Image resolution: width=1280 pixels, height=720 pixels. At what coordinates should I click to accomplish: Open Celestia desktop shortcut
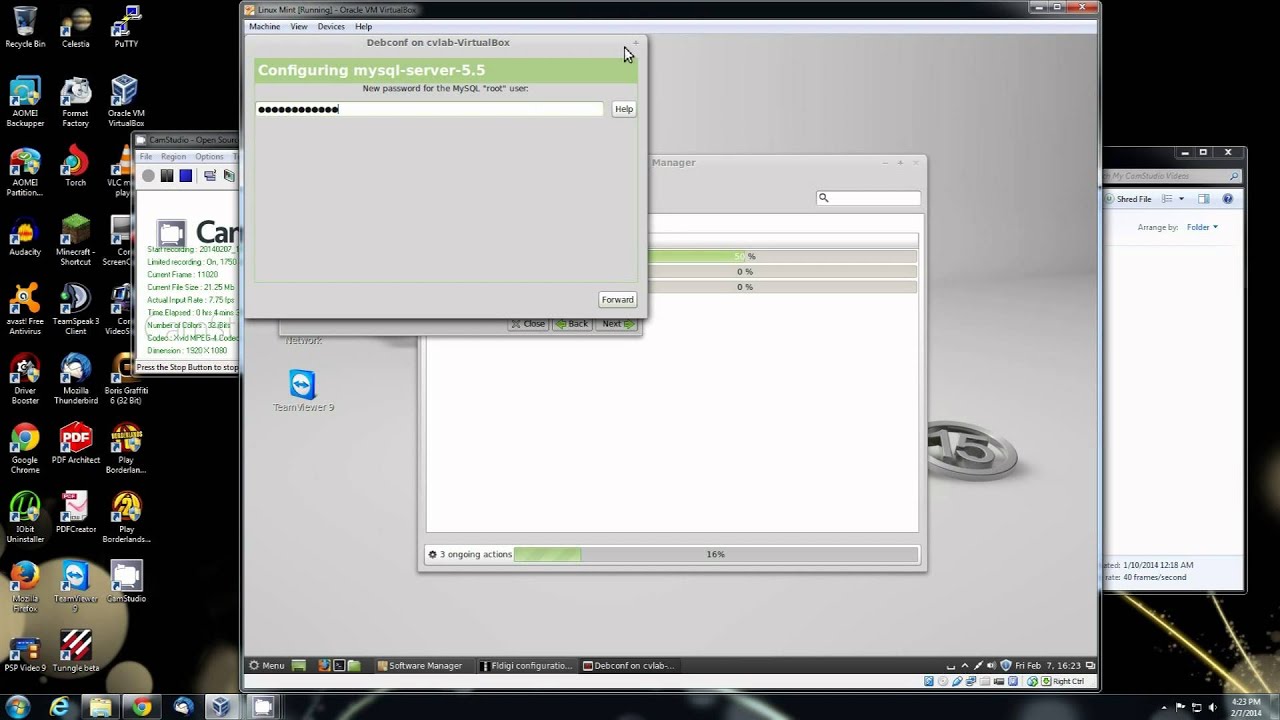coord(75,27)
